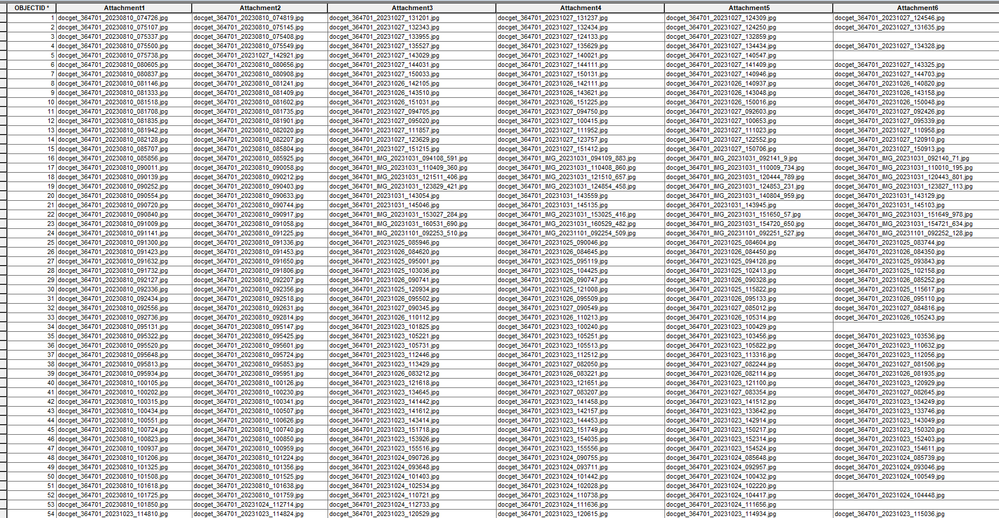Image resolution: width=999 pixels, height=518 pixels.
Task: Click cell docget_364701_20231027_124133.jpg
Action: (x=580, y=37)
